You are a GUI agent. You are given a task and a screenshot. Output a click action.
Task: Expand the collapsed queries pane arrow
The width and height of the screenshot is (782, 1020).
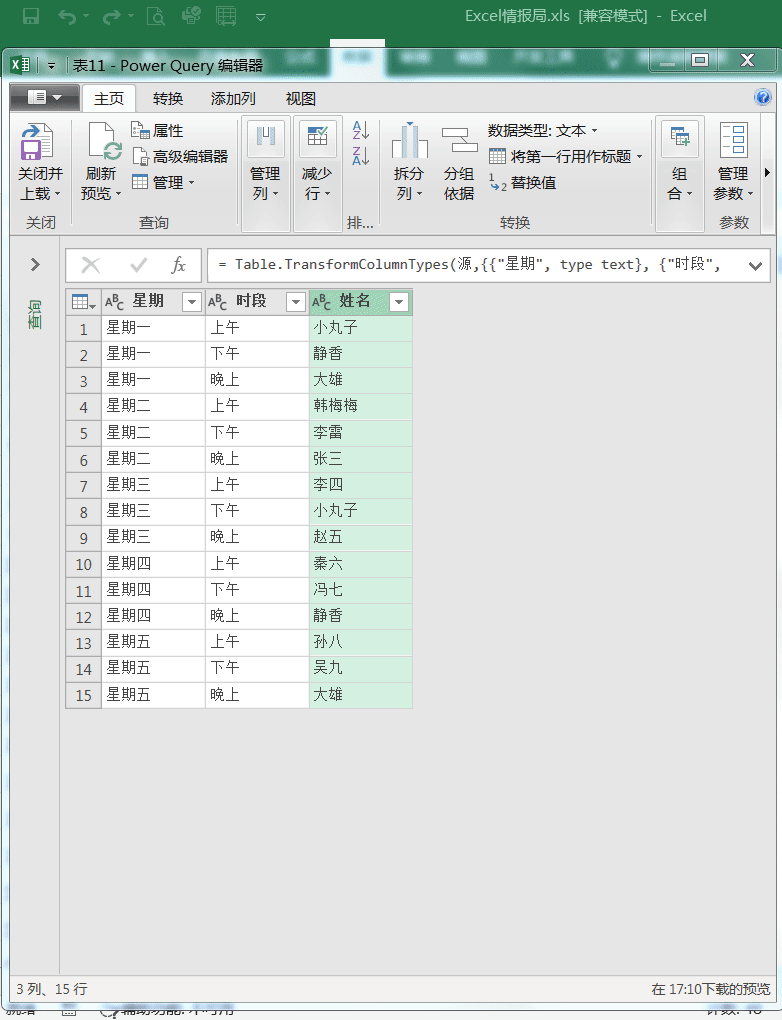click(x=35, y=265)
